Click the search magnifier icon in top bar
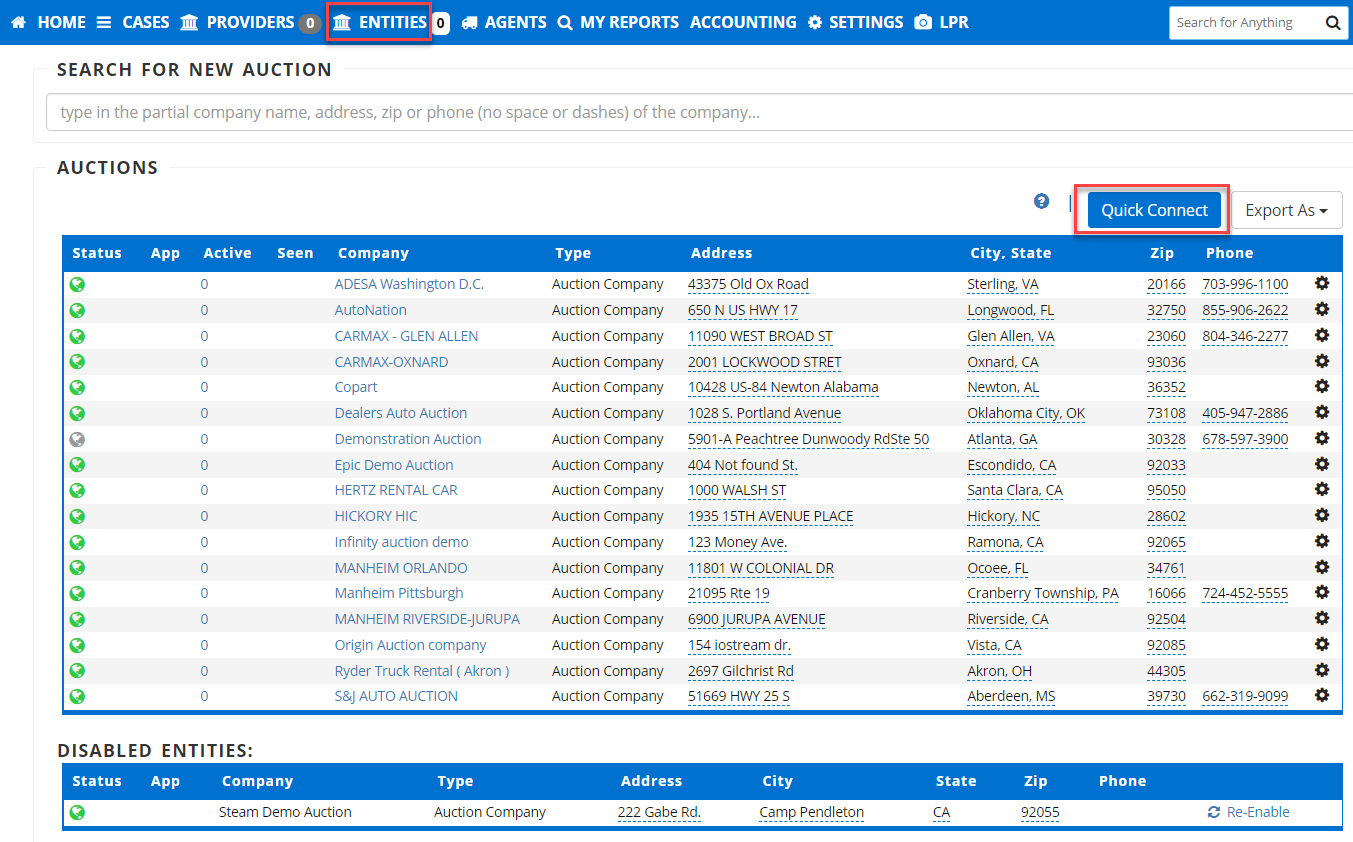Screen dimensions: 1353x842 coord(1333,23)
